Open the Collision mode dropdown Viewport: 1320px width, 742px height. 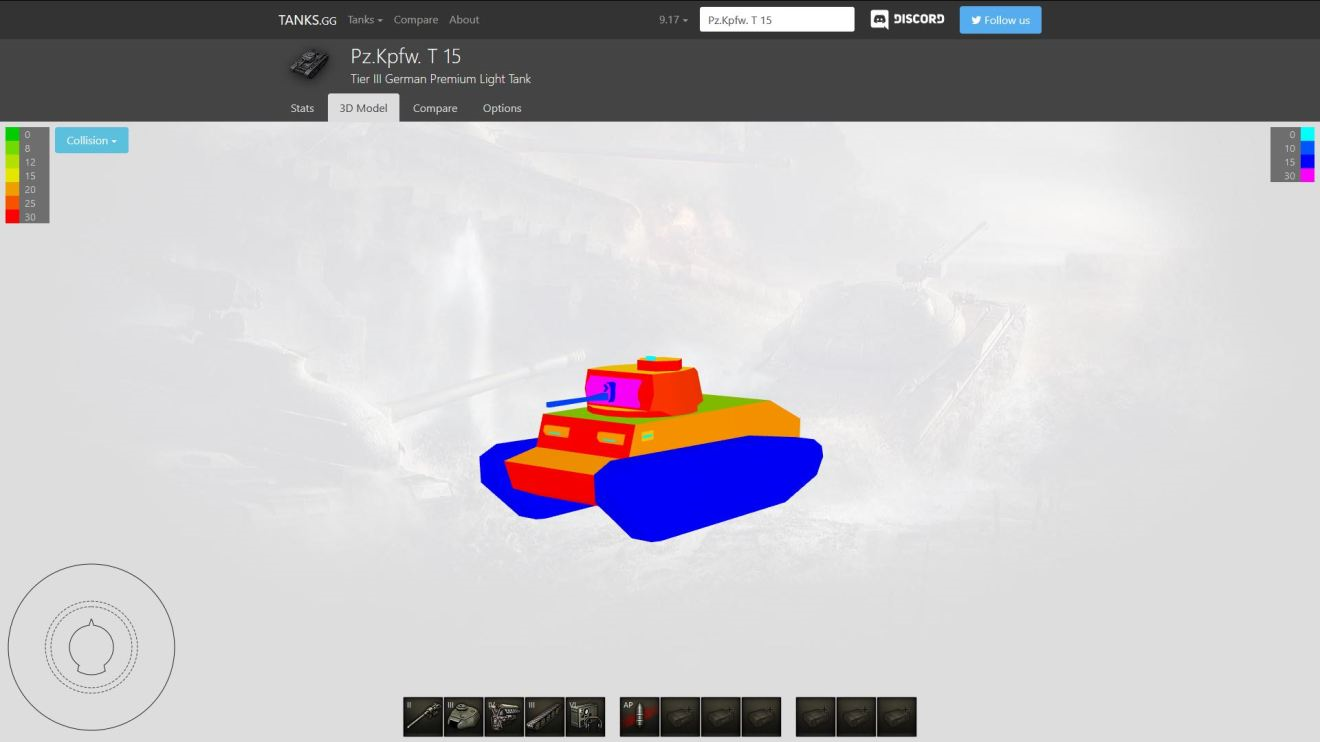91,141
